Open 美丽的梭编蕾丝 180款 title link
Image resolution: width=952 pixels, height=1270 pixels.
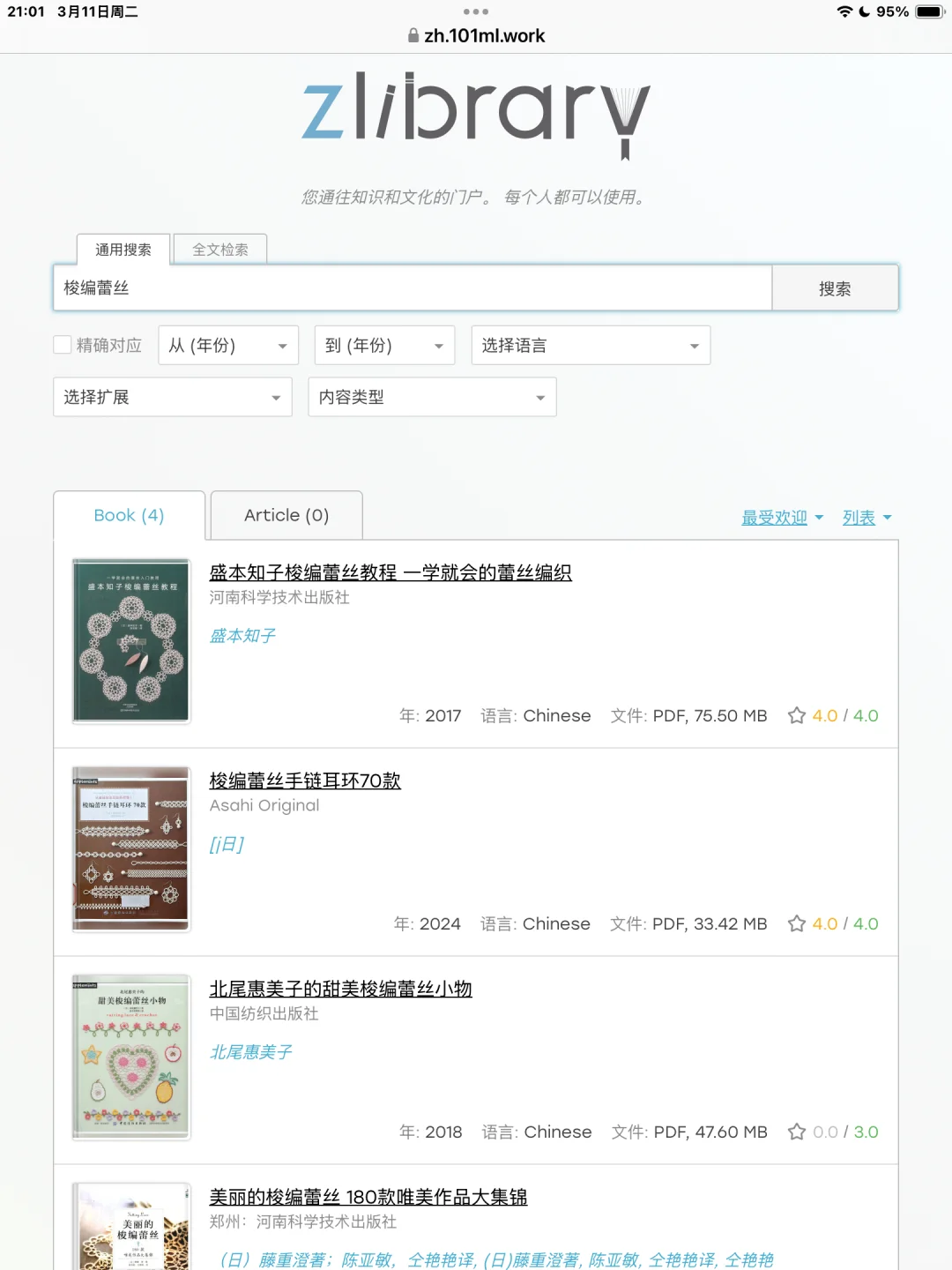point(368,1197)
